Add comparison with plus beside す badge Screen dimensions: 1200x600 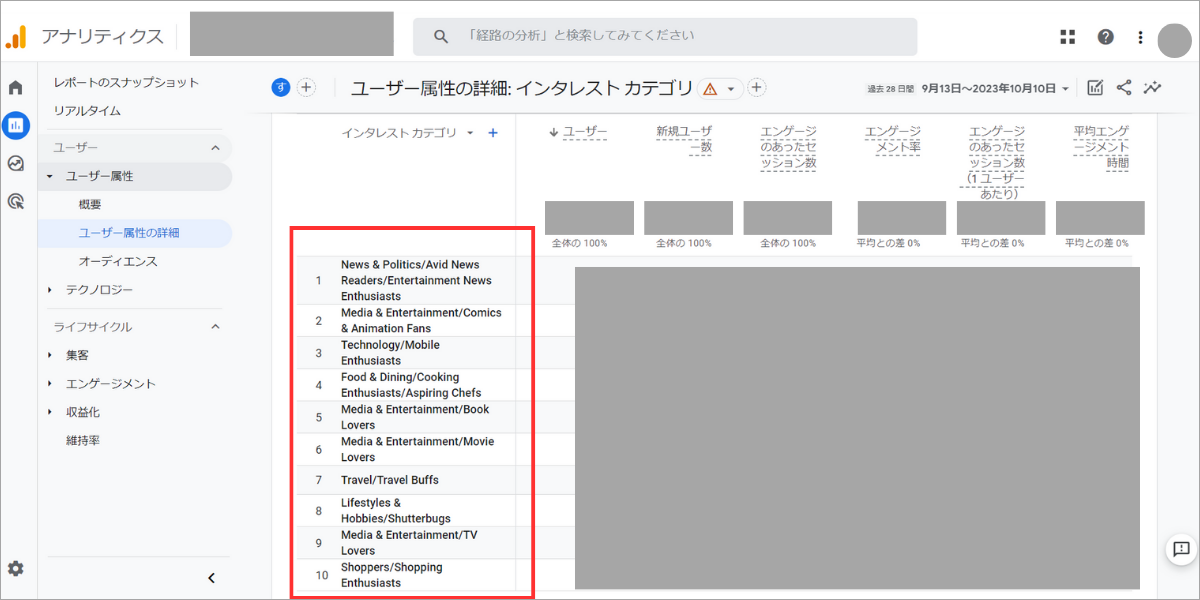point(306,88)
